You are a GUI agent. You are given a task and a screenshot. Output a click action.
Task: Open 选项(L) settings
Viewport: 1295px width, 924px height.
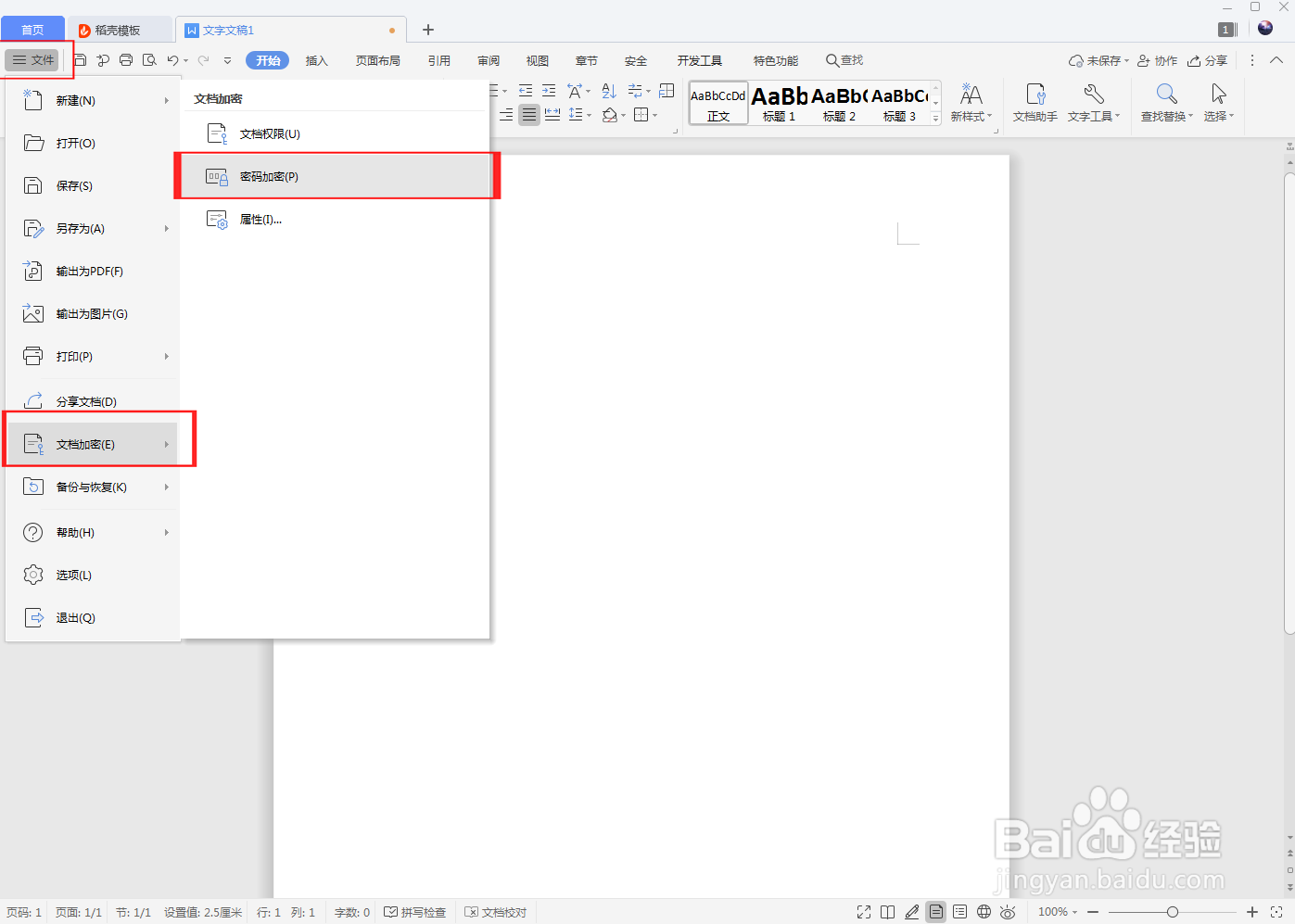point(93,575)
